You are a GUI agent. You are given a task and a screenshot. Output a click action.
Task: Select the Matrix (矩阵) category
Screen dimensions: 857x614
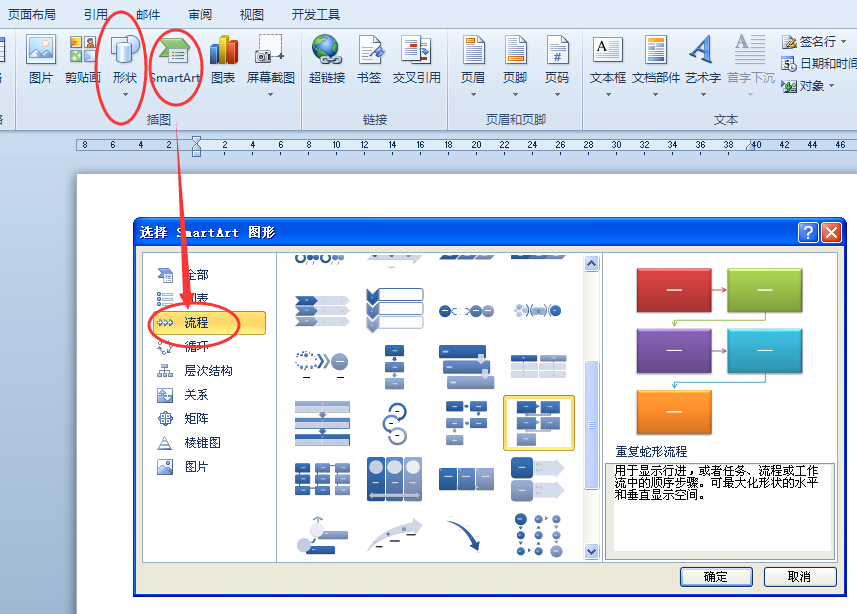point(209,419)
